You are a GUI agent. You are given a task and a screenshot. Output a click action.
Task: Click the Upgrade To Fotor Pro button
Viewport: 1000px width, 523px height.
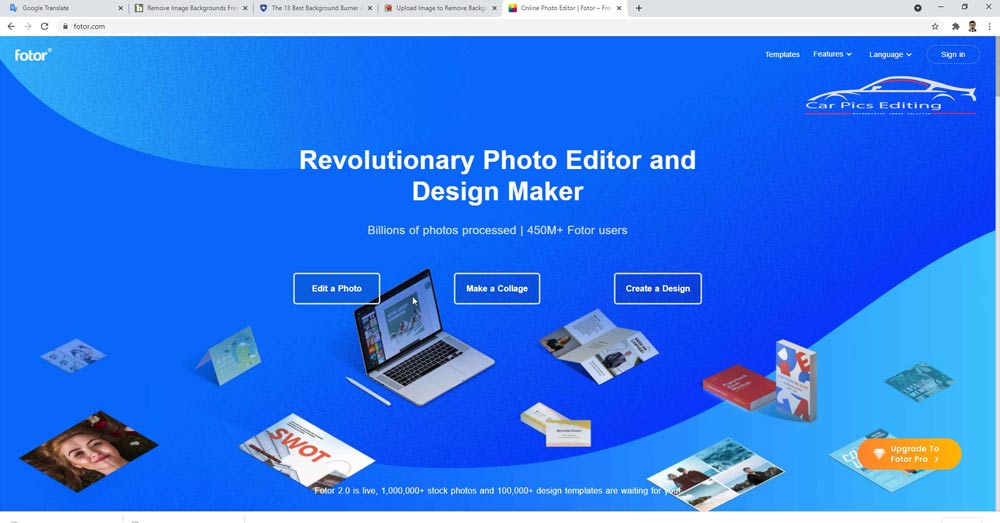tap(909, 453)
